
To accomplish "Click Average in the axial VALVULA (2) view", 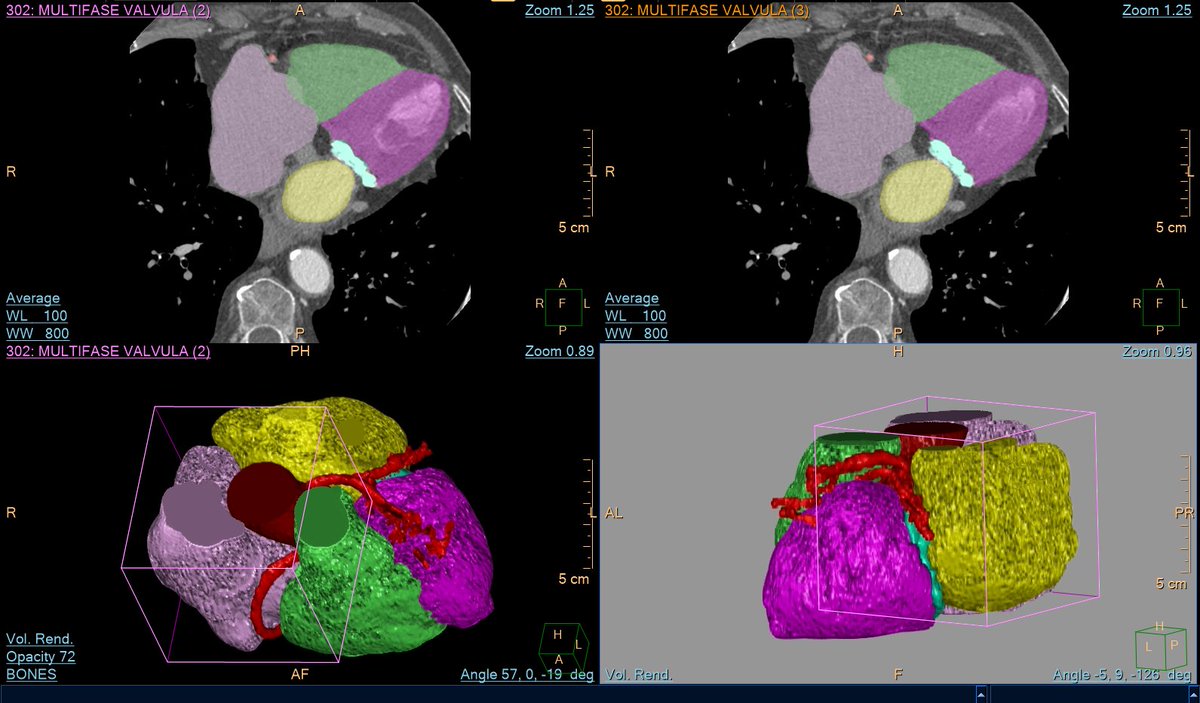I will (x=33, y=298).
